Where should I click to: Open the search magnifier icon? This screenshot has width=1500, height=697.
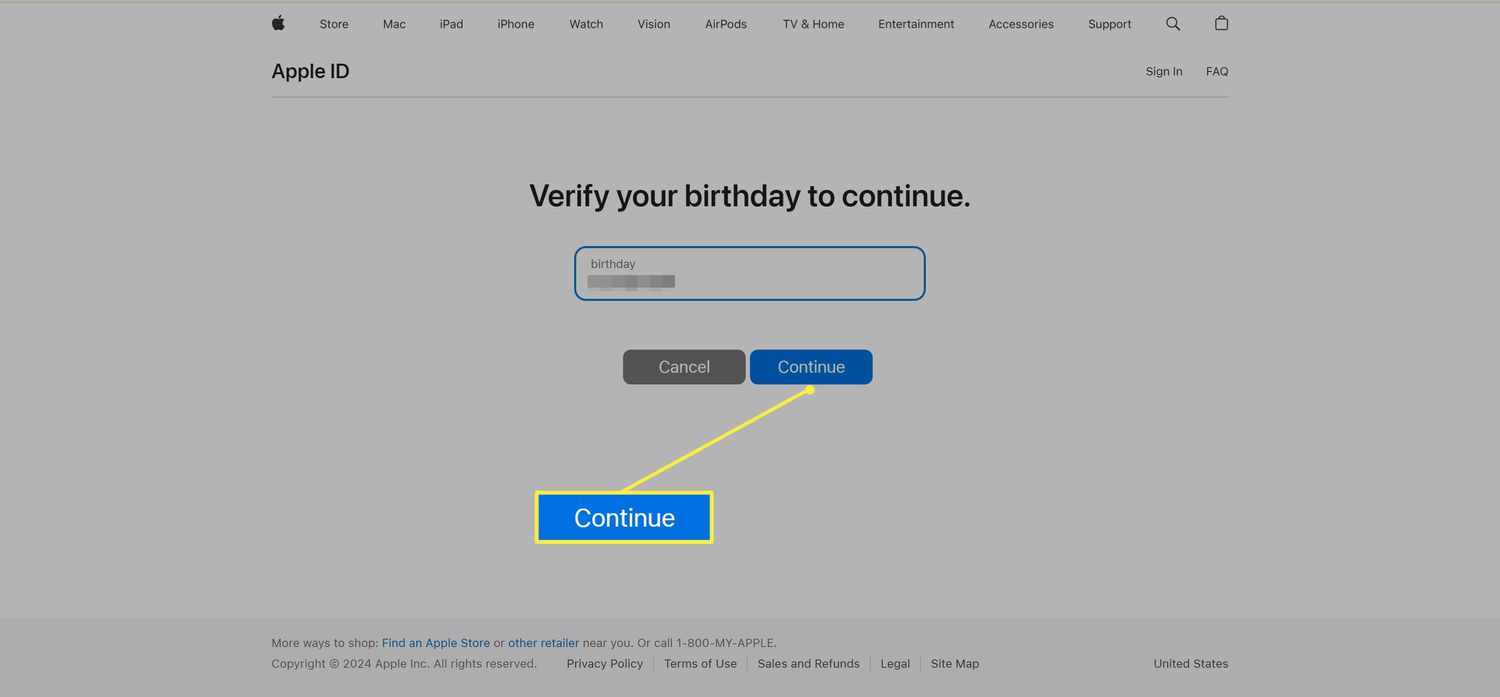click(x=1173, y=23)
